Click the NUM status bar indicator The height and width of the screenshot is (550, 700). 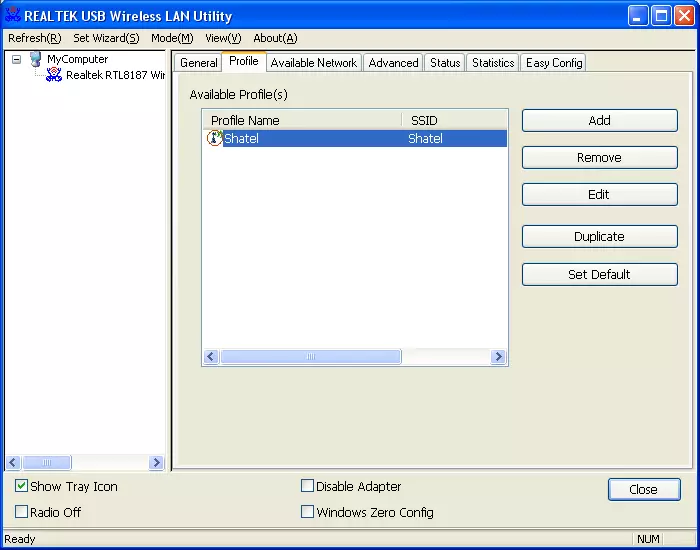(x=647, y=539)
